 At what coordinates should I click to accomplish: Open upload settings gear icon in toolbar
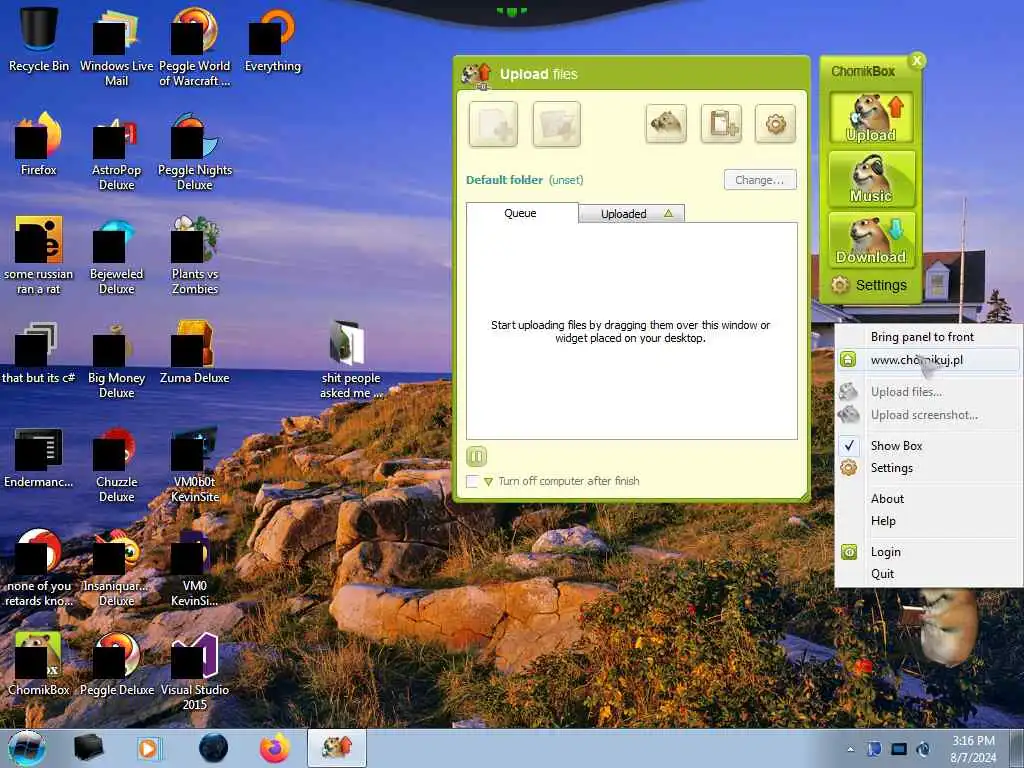(775, 123)
